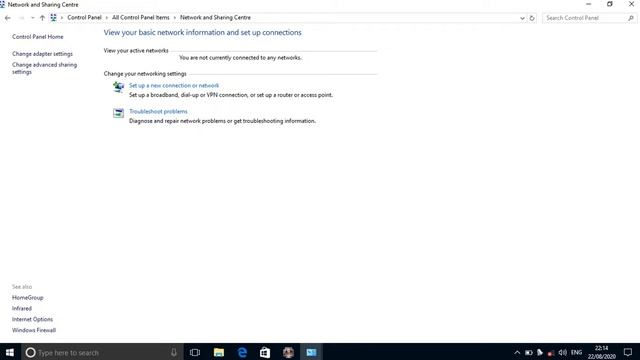The image size is (640, 360).
Task: Open the portrait app icon on taskbar
Action: click(288, 352)
